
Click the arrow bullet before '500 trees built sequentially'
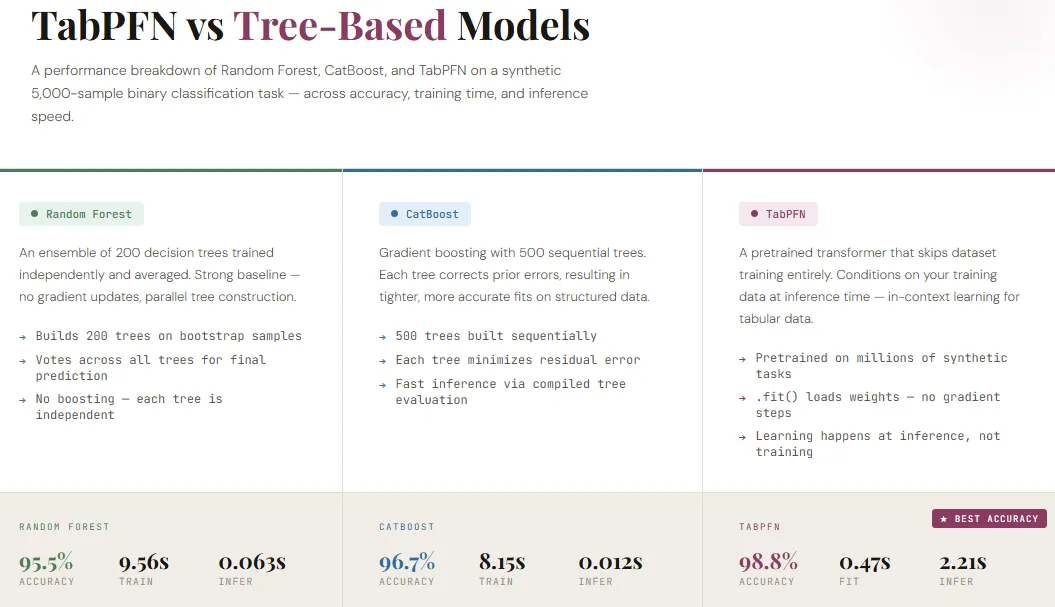pos(381,335)
